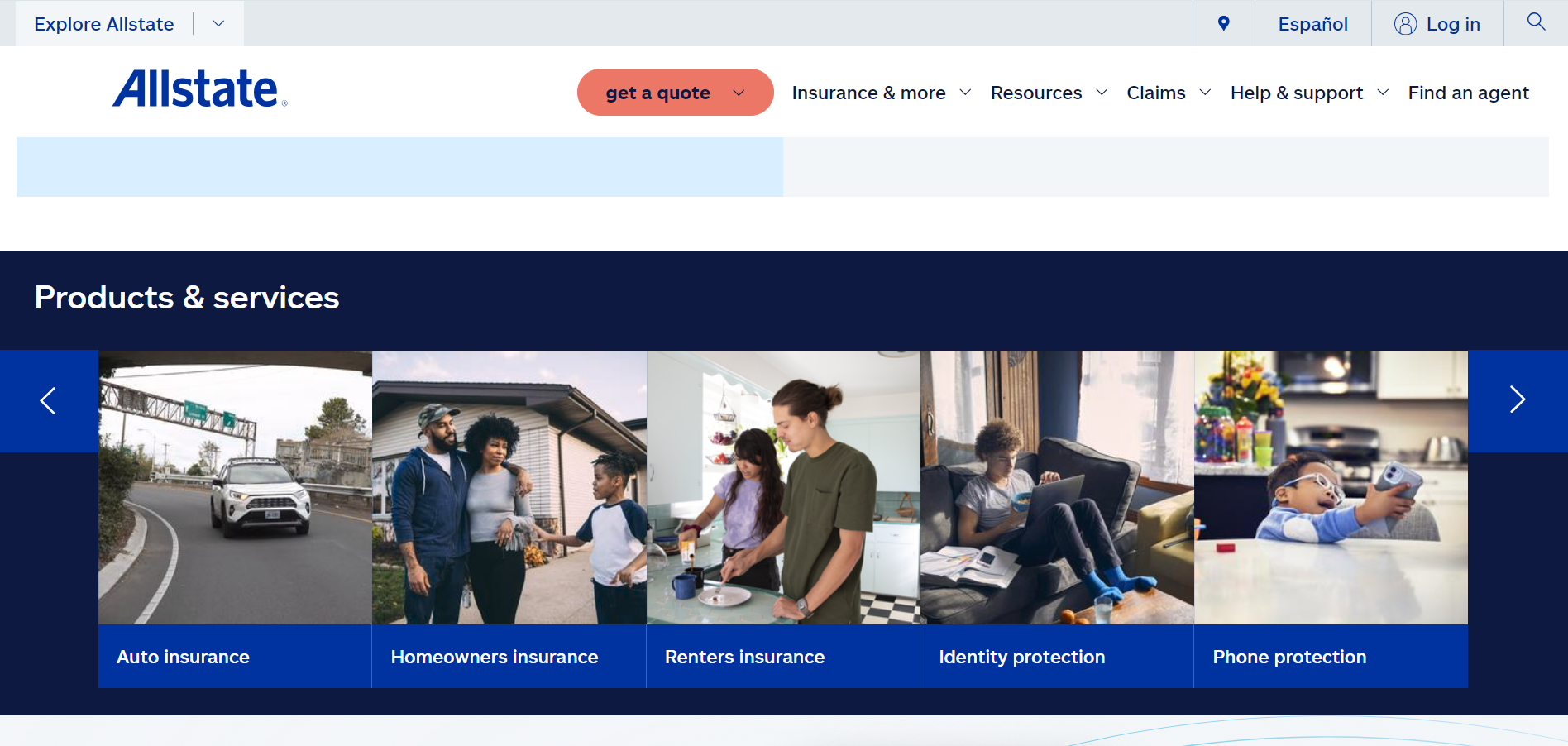Open the Identity protection photo
The height and width of the screenshot is (746, 1568).
coord(1056,487)
